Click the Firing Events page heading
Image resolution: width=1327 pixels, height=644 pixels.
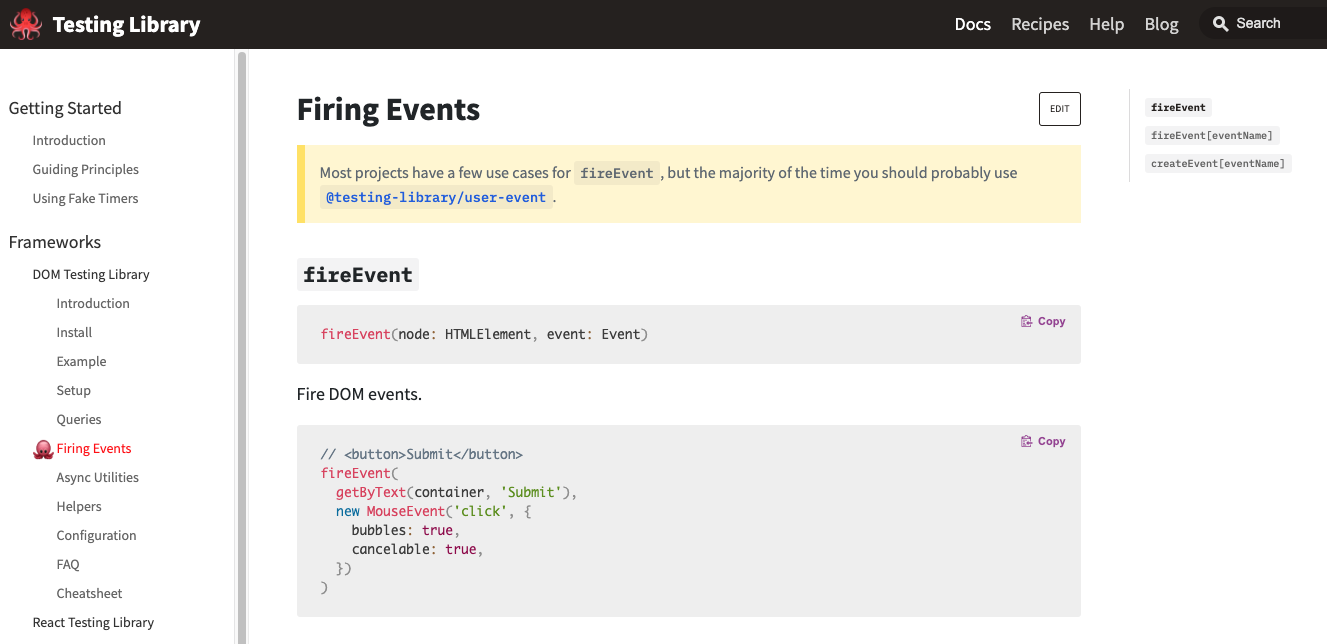click(388, 109)
